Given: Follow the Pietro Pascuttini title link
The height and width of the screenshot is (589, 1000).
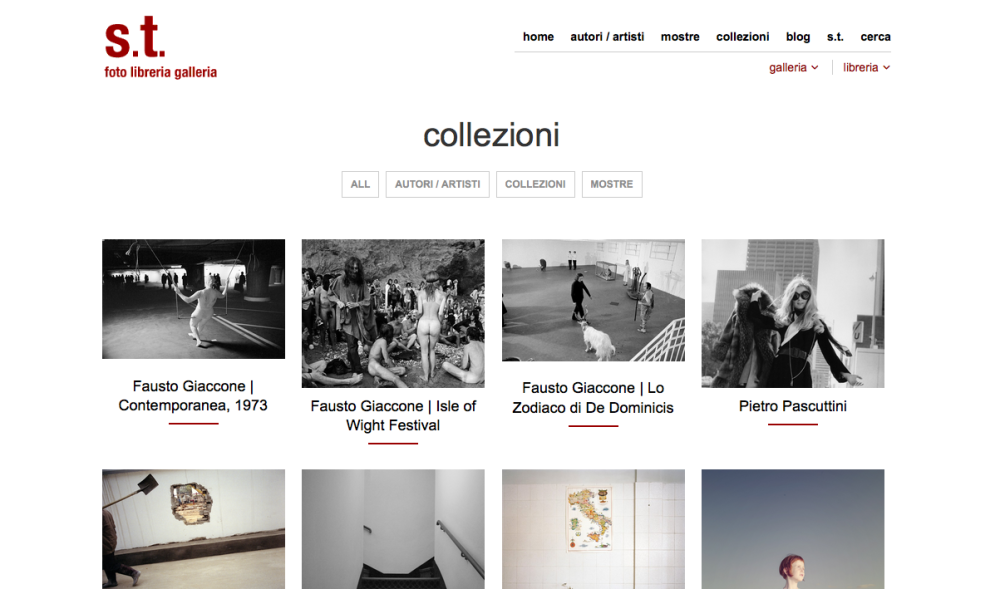Looking at the screenshot, I should point(793,406).
